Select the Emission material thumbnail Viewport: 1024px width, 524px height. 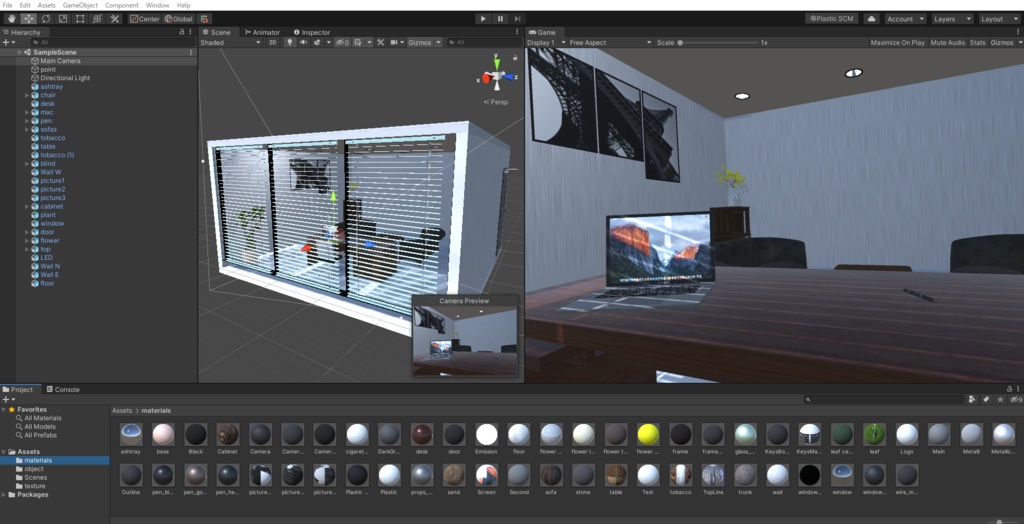coord(487,434)
